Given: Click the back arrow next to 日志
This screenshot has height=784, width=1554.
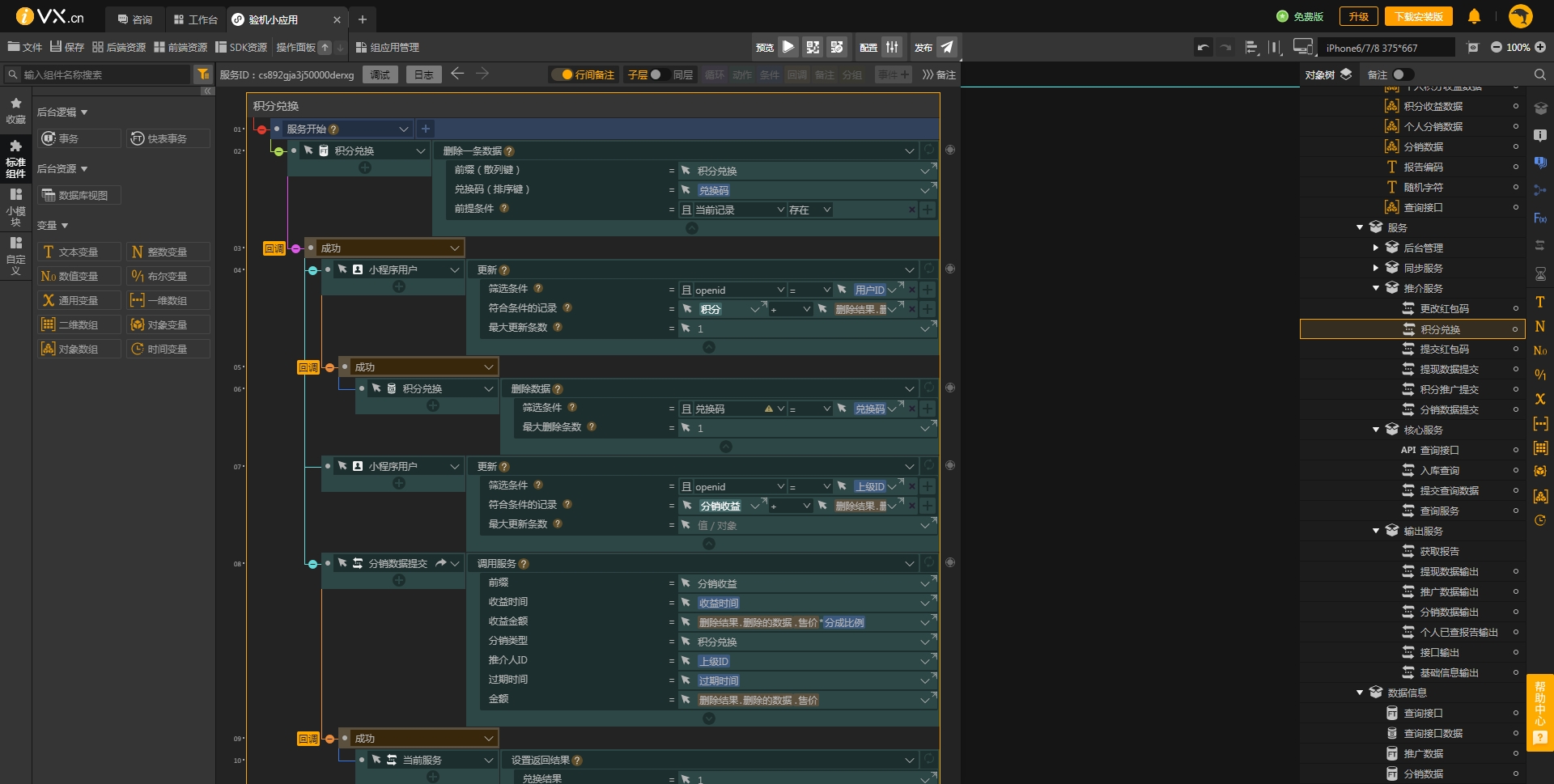Looking at the screenshot, I should 457,74.
